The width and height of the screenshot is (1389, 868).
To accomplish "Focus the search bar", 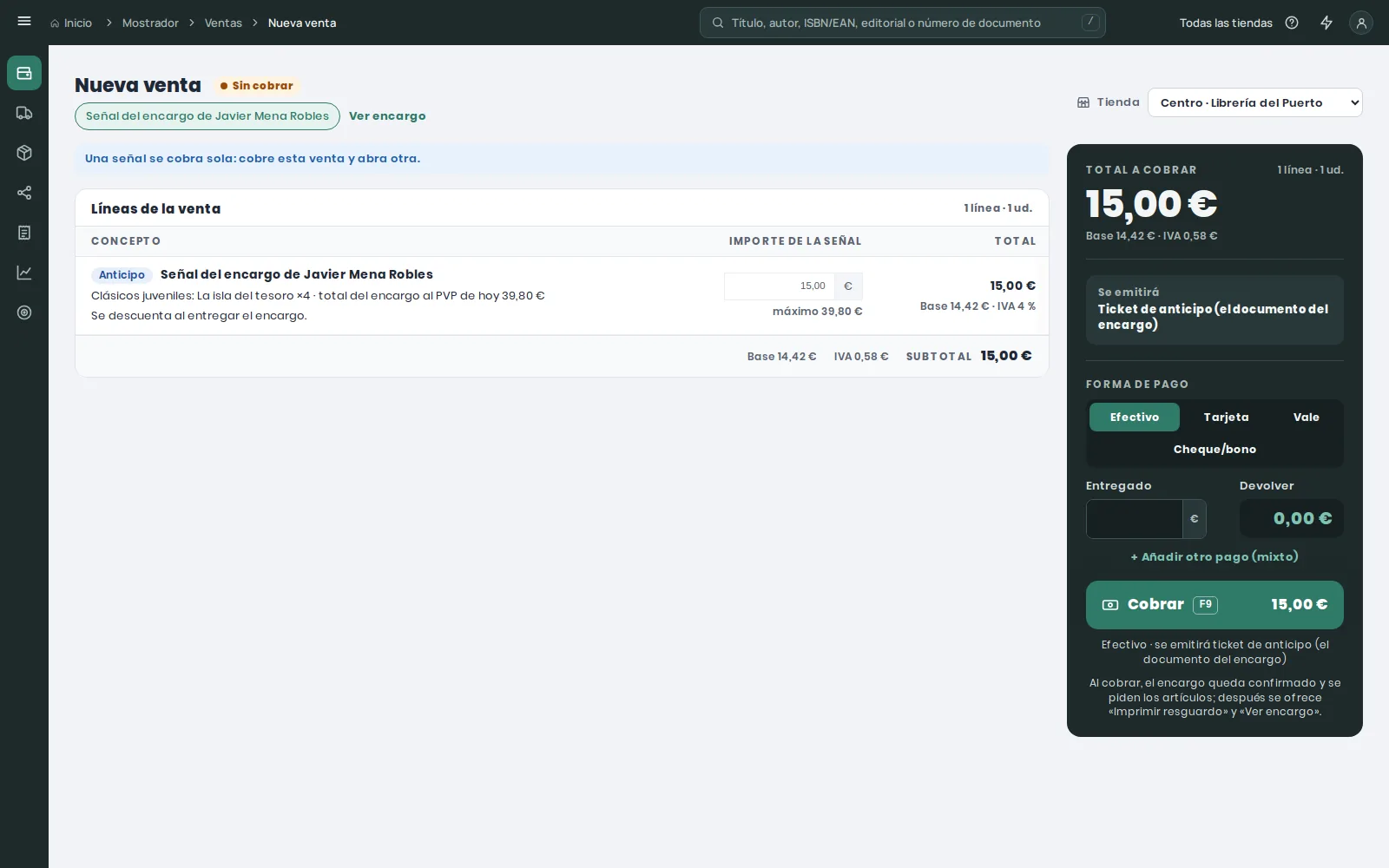I will [903, 23].
